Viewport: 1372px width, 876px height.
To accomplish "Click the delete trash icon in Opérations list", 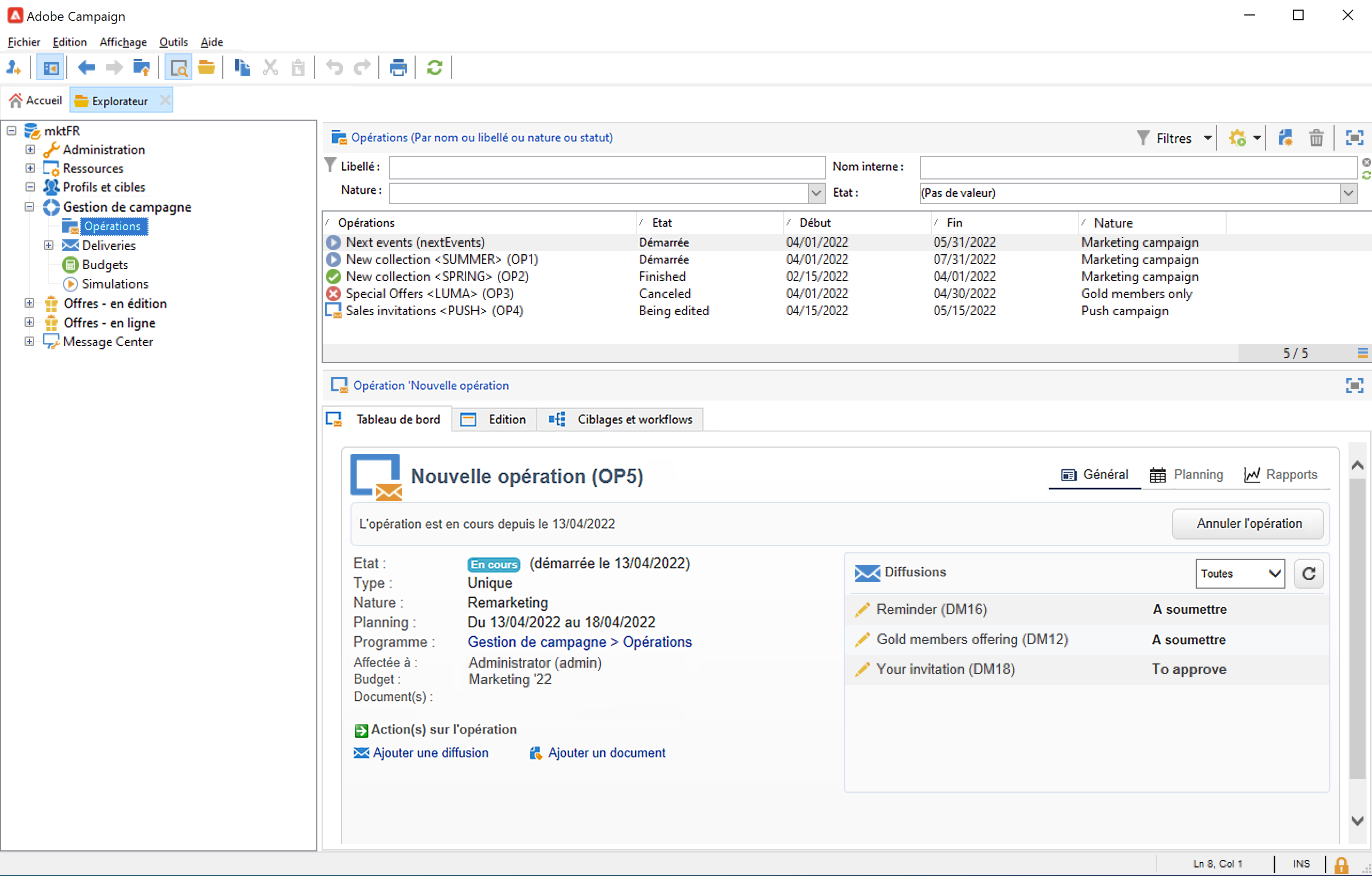I will 1315,138.
